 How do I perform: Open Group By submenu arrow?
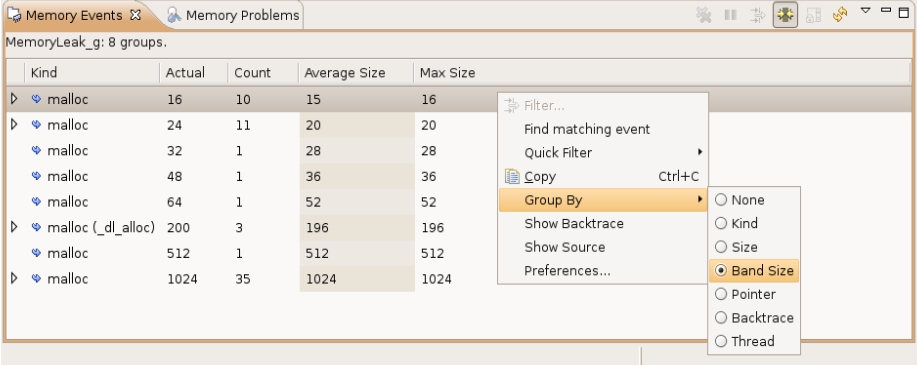(x=700, y=200)
